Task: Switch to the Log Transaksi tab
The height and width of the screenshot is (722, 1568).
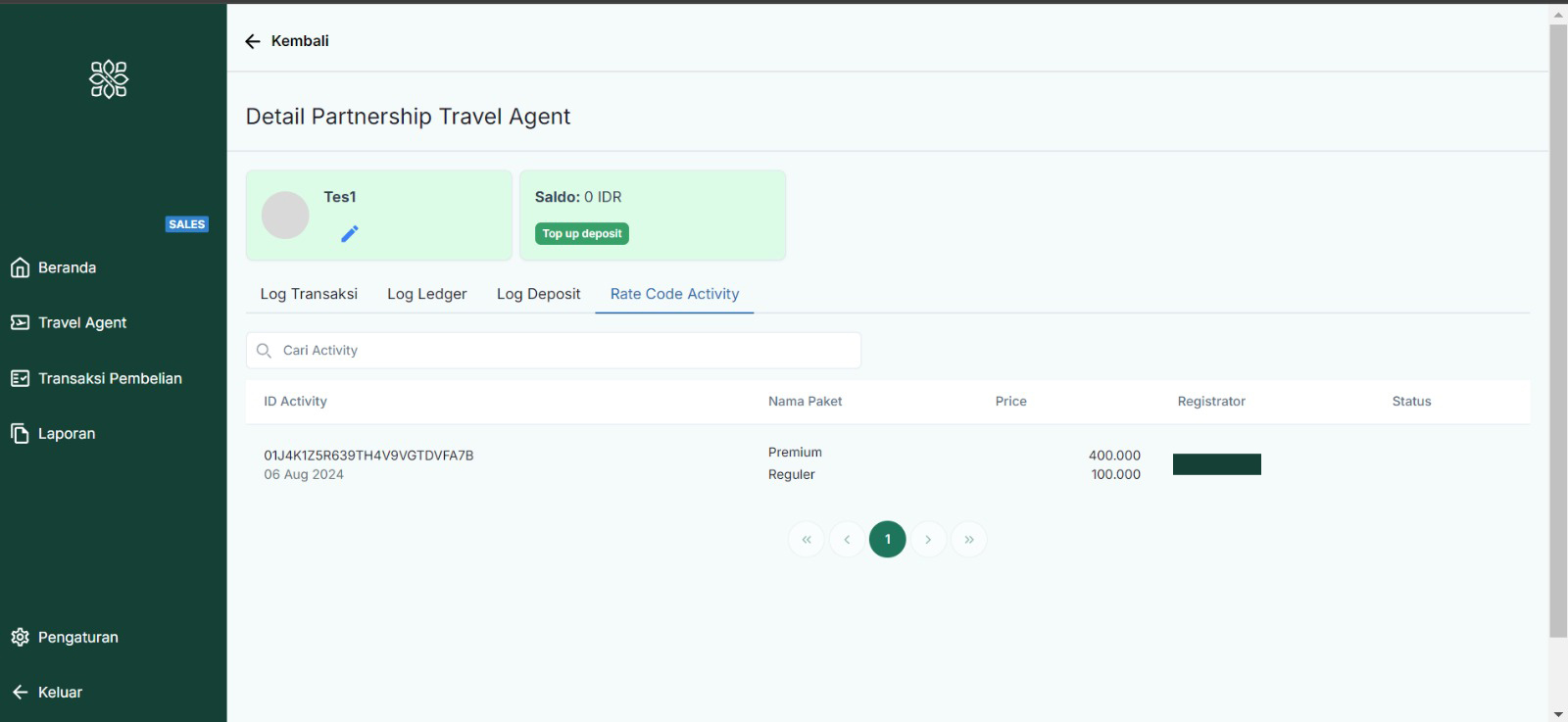Action: (309, 294)
